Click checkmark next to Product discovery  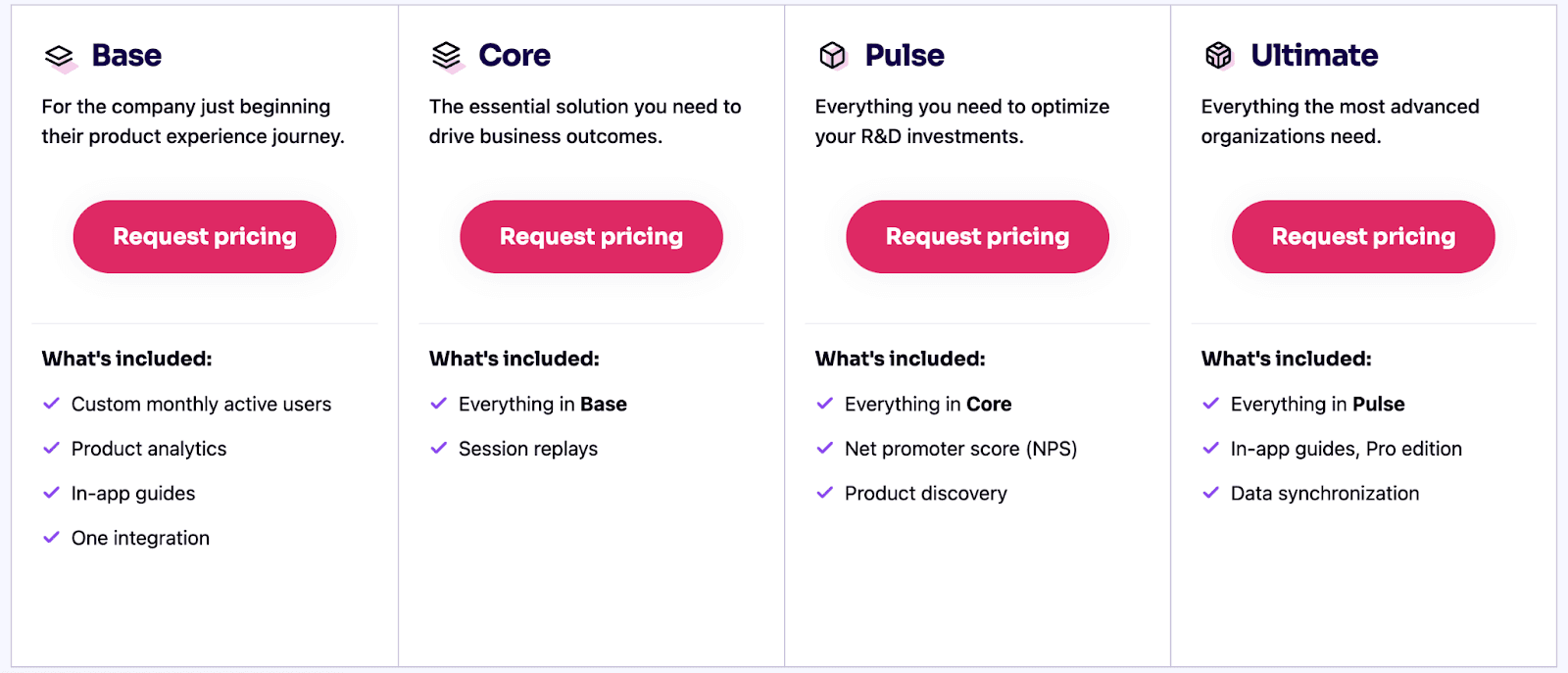click(x=824, y=493)
